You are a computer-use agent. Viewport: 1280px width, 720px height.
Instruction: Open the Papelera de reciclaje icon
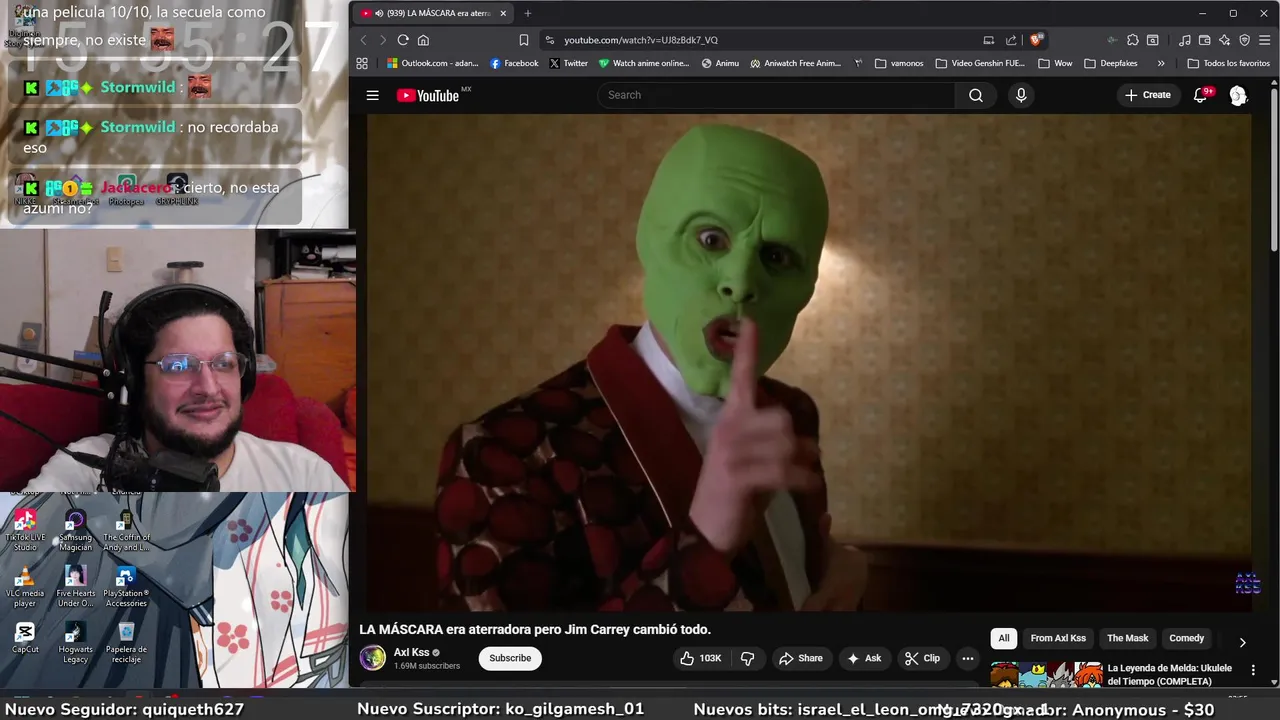(x=126, y=642)
